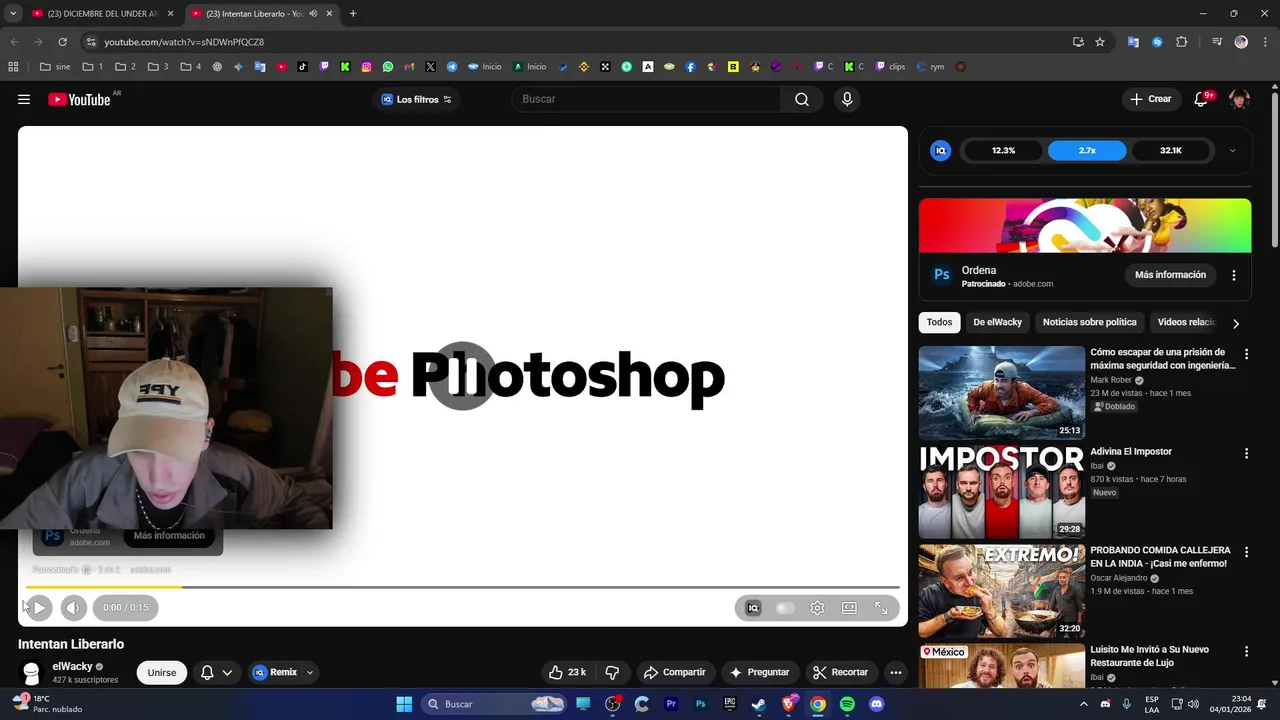Viewport: 1280px width, 720px height.
Task: Show more filter chips with right arrow
Action: (1235, 323)
